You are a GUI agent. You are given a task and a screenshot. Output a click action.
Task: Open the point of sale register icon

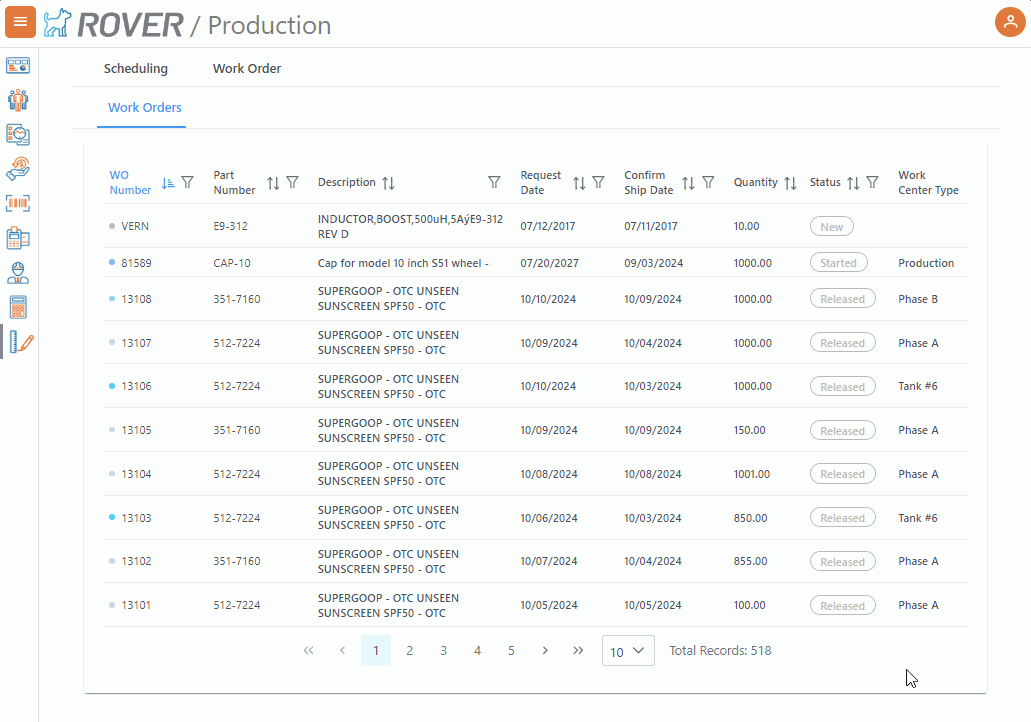pyautogui.click(x=18, y=238)
